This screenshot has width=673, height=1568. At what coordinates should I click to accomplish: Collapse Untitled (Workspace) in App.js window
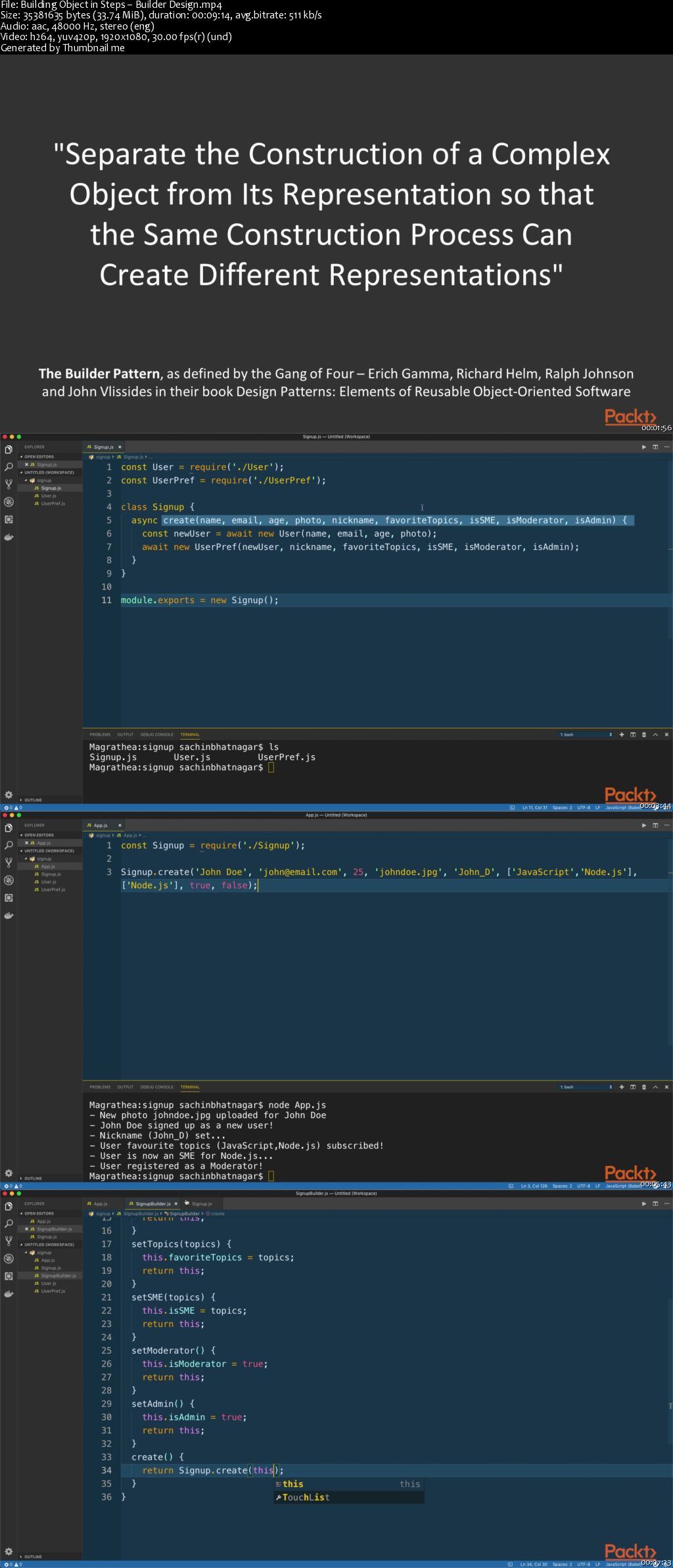[49, 851]
